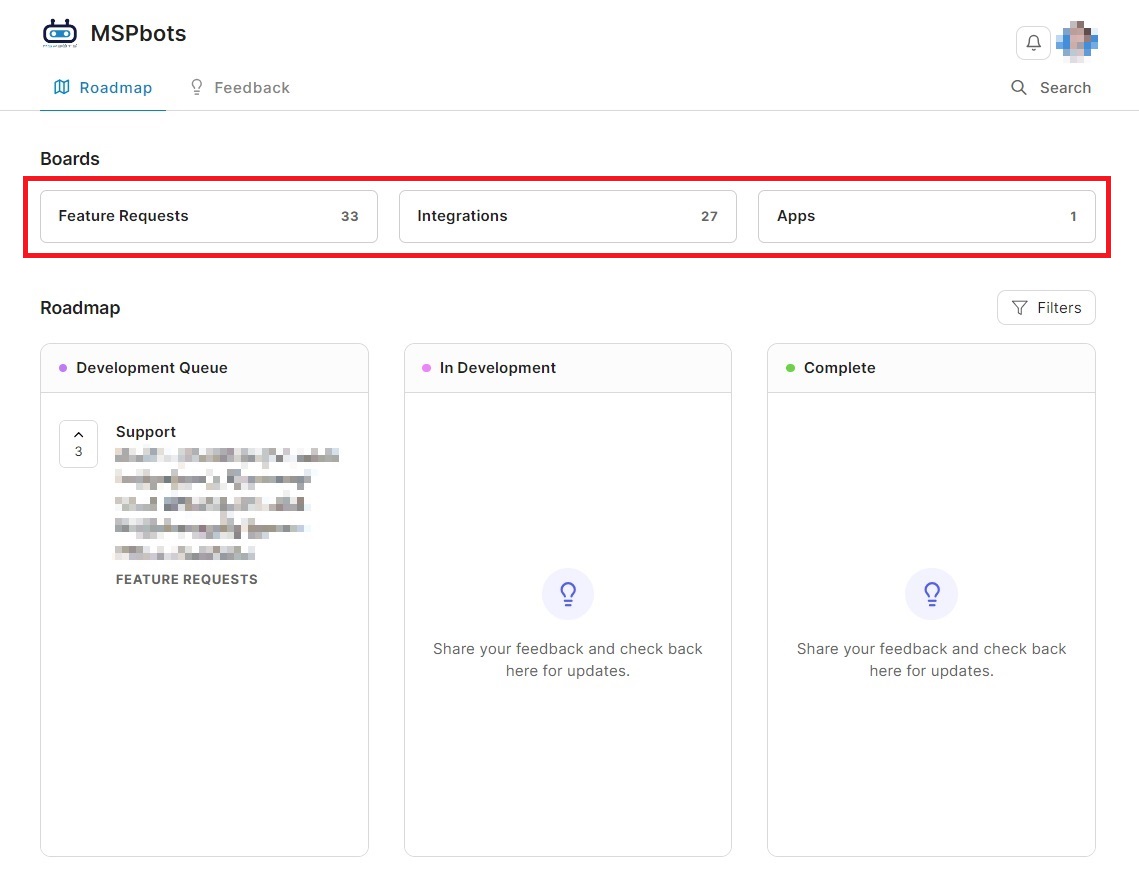1139x871 pixels.
Task: Open the Filters options
Action: click(x=1046, y=308)
